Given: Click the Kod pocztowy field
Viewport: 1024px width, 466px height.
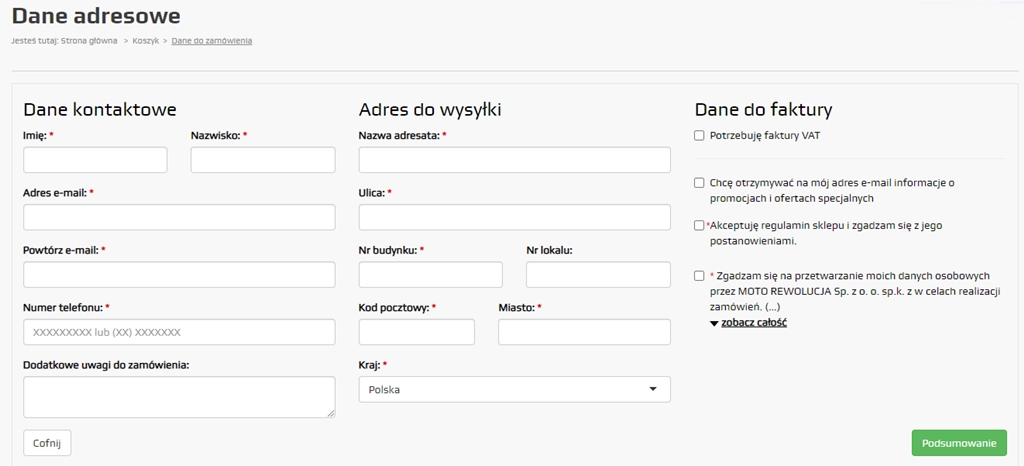Looking at the screenshot, I should point(417,332).
